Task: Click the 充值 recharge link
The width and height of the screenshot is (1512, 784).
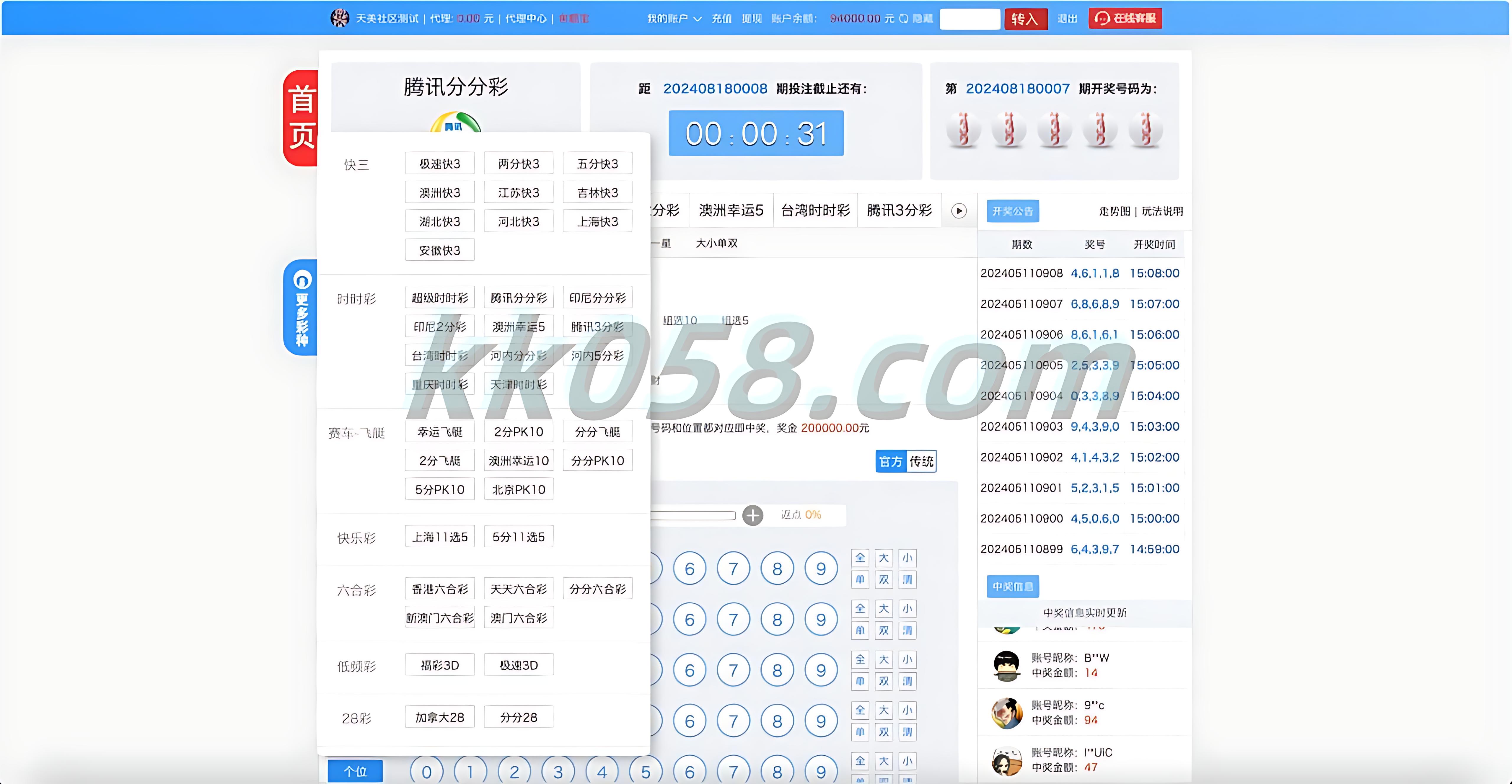Action: pos(721,18)
